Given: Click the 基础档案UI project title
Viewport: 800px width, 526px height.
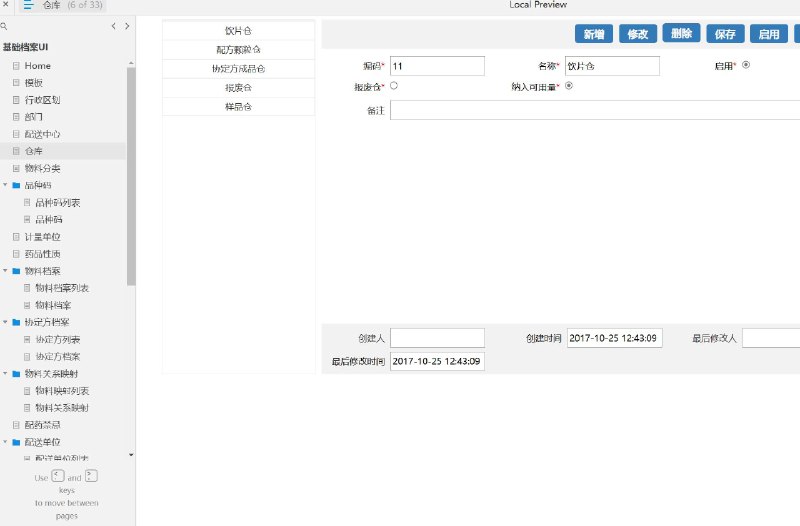Looking at the screenshot, I should pyautogui.click(x=25, y=47).
